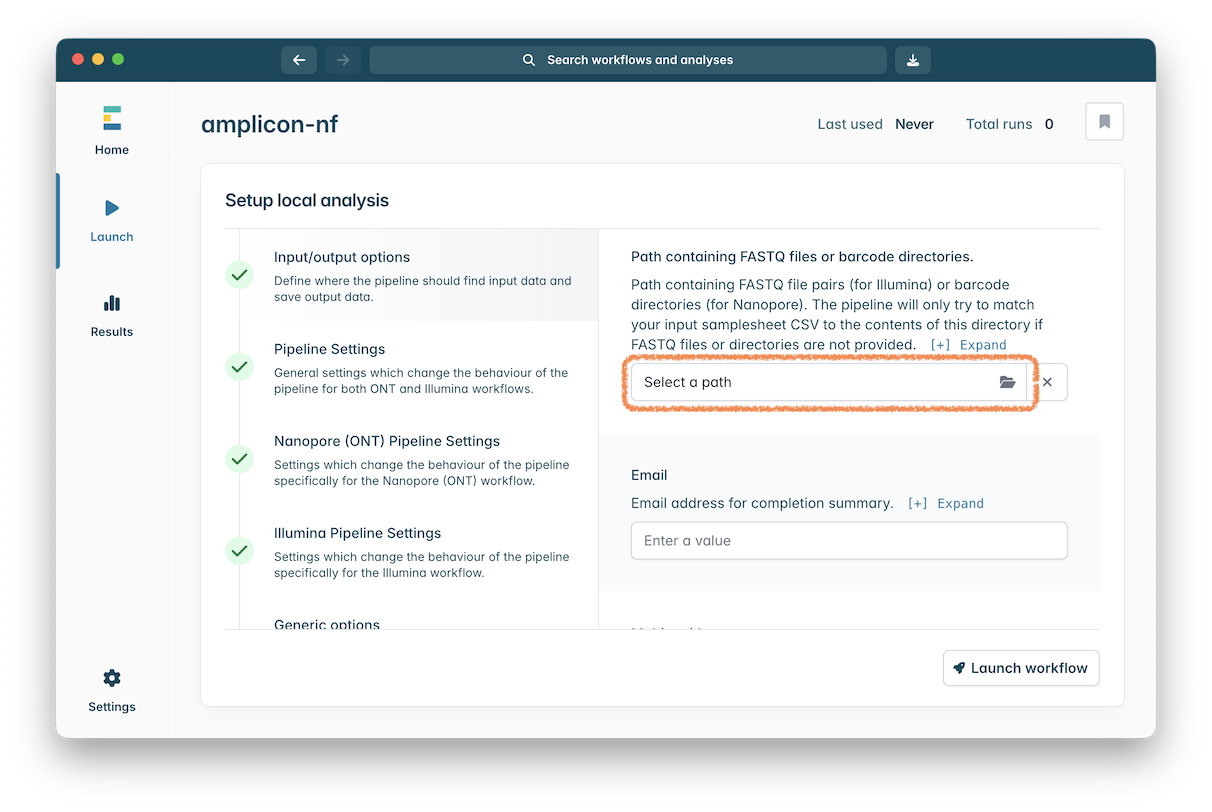Viewport: 1212px width, 812px height.
Task: Open the folder browse icon for path
Action: (1007, 382)
